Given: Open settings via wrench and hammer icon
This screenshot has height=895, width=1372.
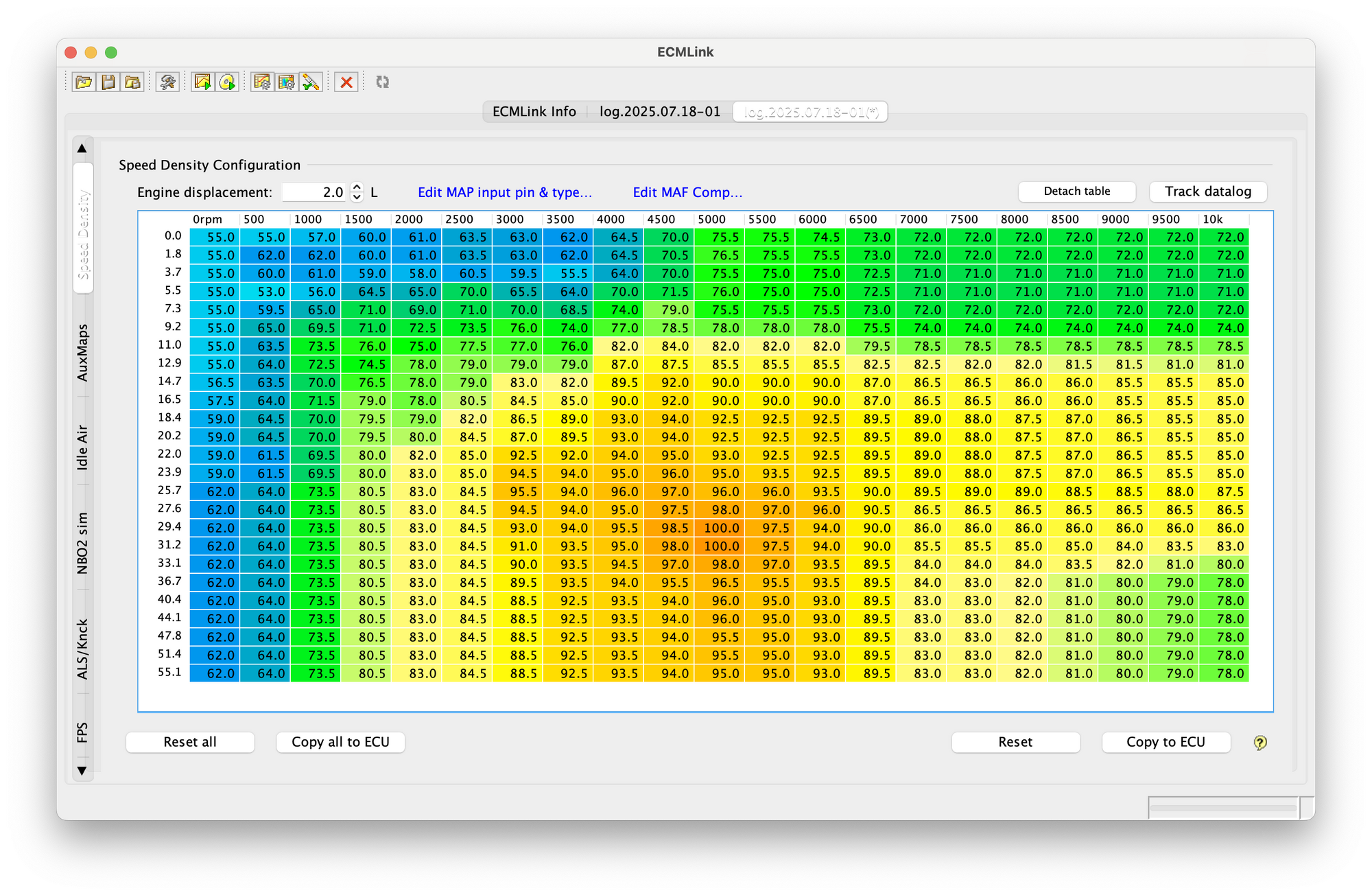Looking at the screenshot, I should 167,82.
